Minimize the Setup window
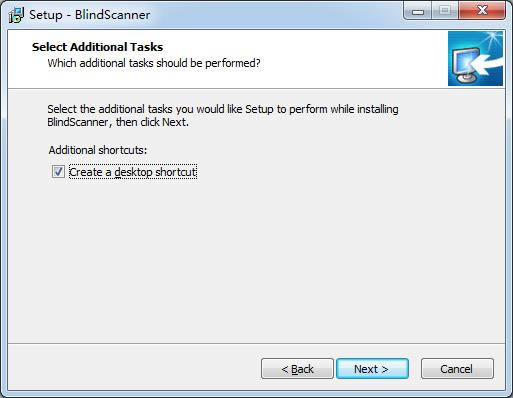The height and width of the screenshot is (398, 513). [x=418, y=11]
